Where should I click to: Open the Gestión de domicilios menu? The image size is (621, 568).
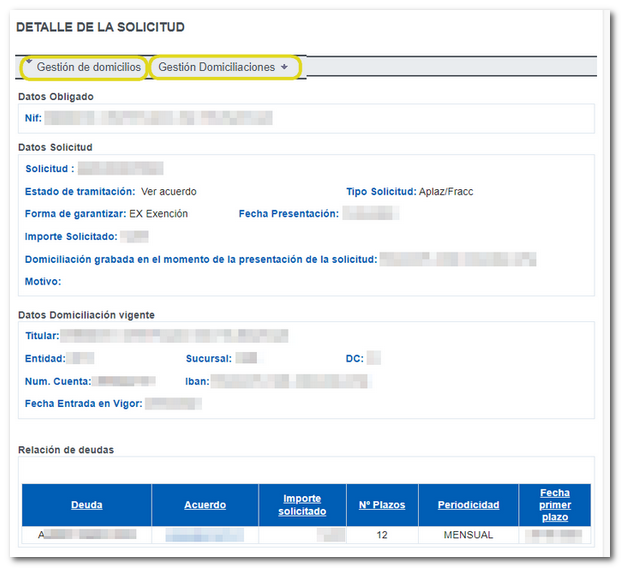click(x=88, y=67)
